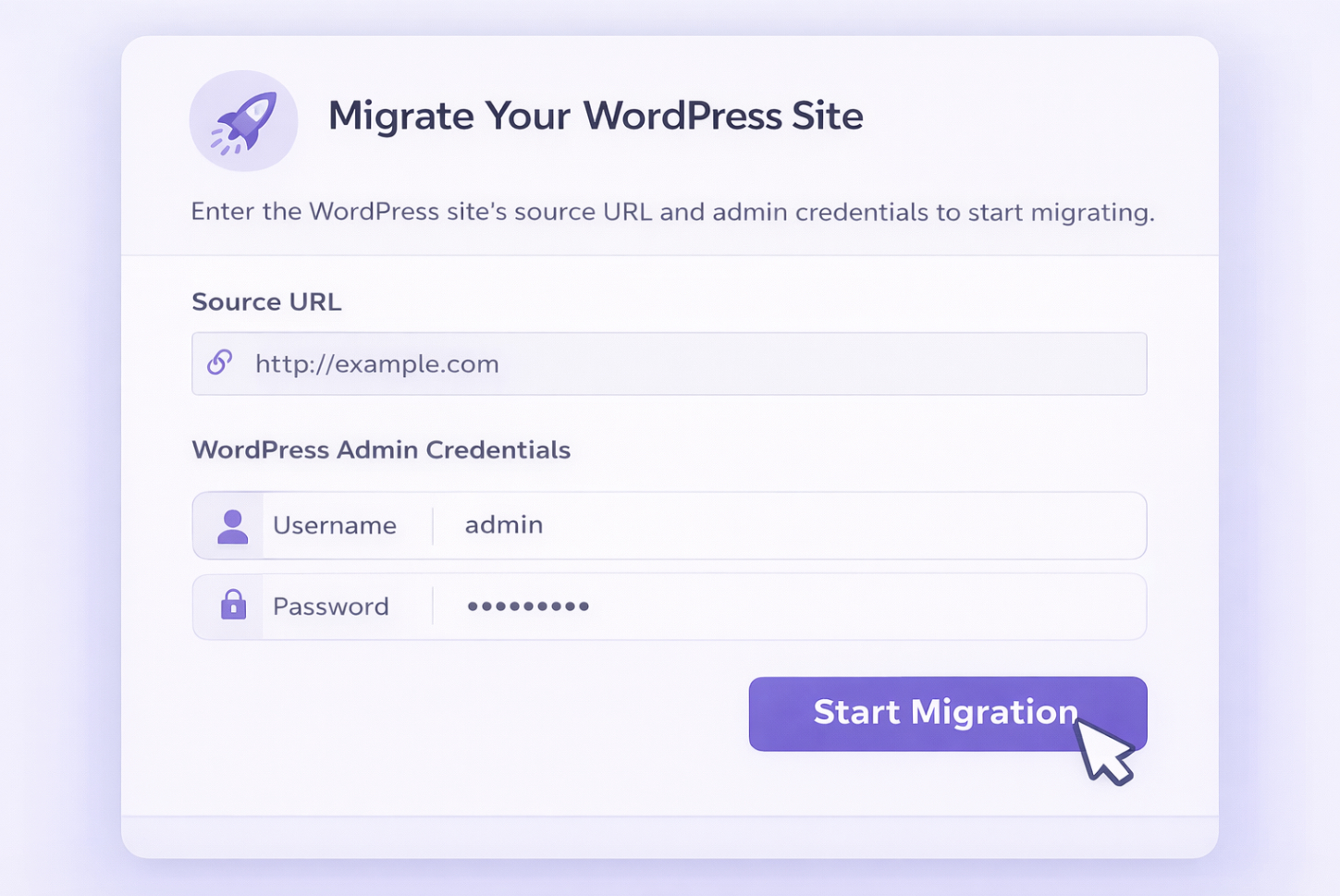Click the lock icon to reveal password
1340x896 pixels.
click(232, 606)
